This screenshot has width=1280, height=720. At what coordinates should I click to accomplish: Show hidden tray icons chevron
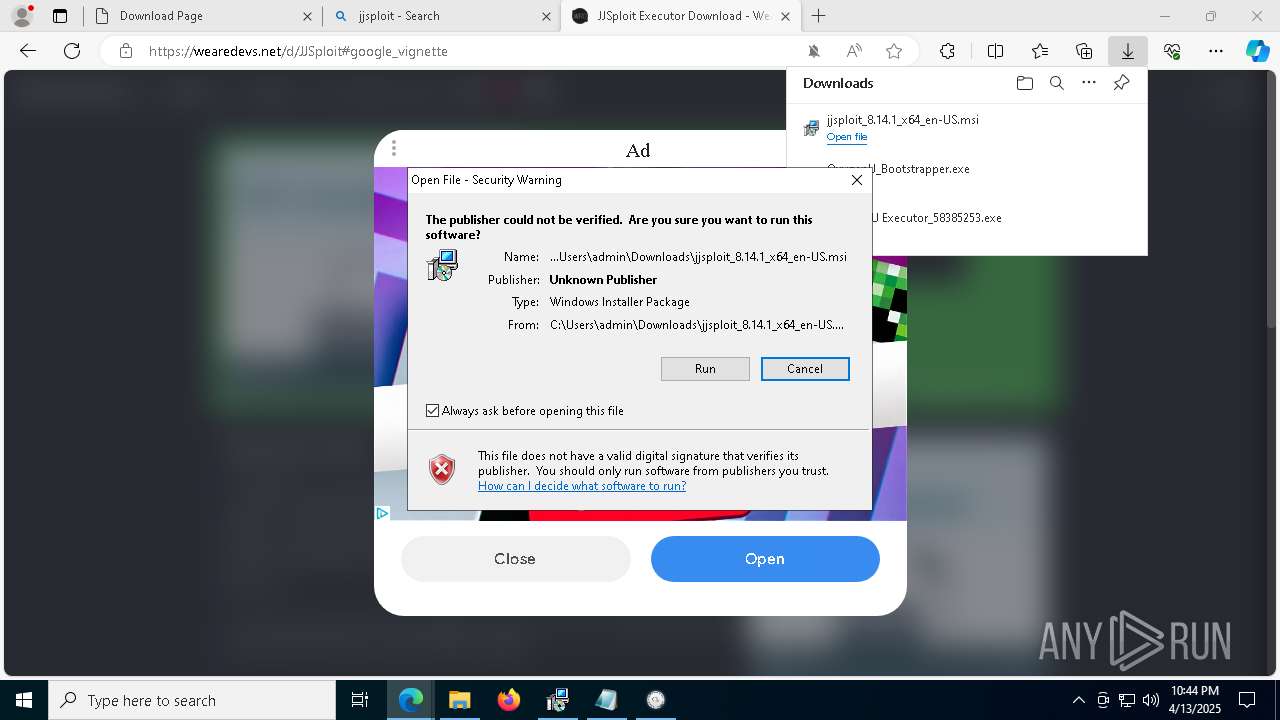click(1078, 700)
